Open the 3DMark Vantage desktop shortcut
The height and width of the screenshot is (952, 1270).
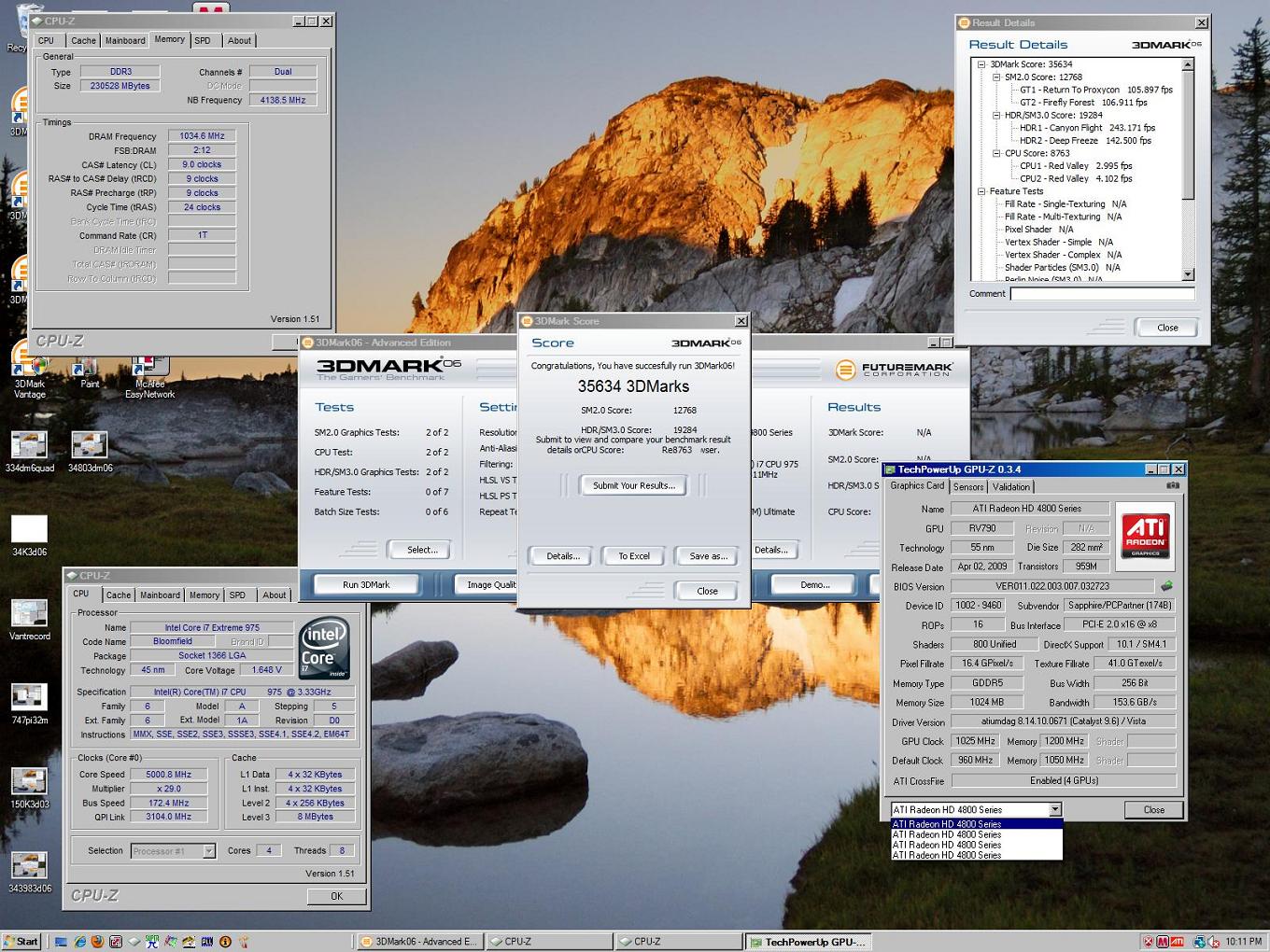tap(29, 375)
